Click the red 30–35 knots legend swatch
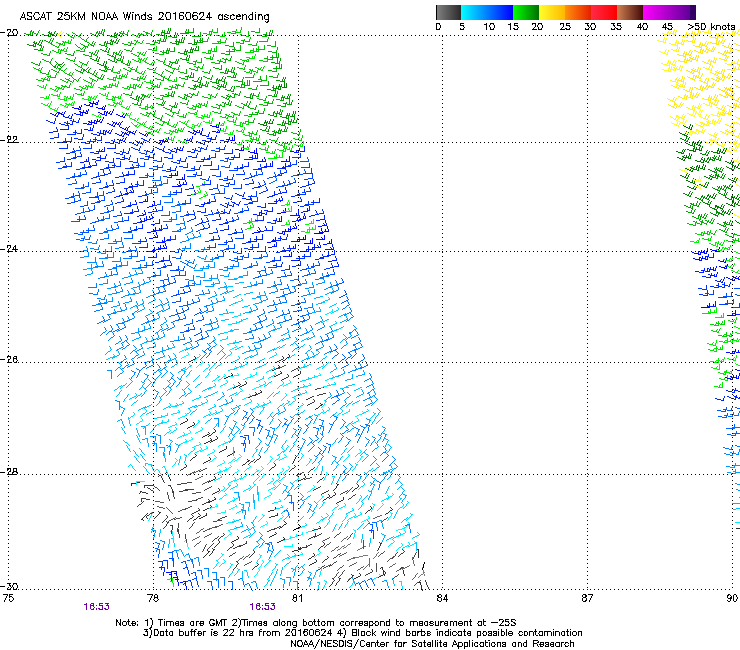The height and width of the screenshot is (650, 740). pyautogui.click(x=604, y=12)
